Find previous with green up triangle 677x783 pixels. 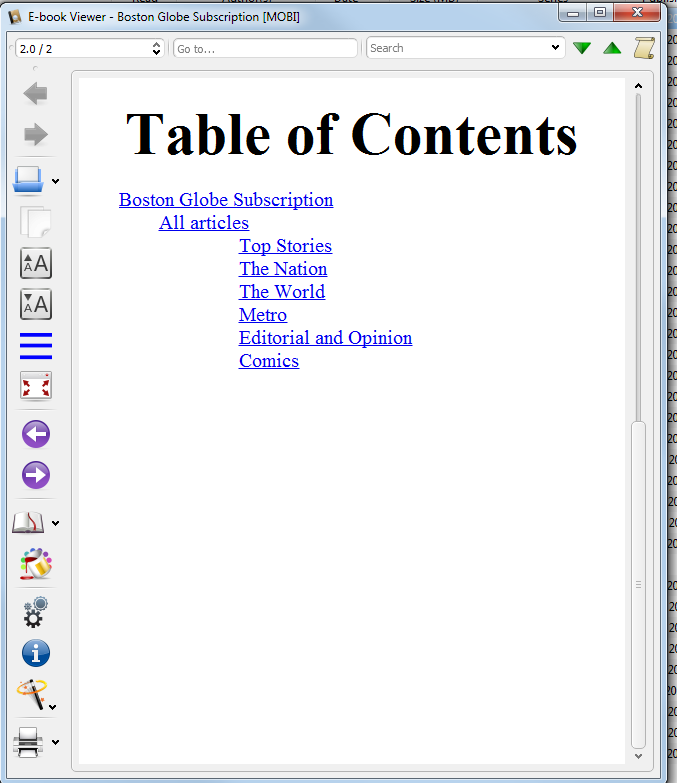[x=612, y=48]
